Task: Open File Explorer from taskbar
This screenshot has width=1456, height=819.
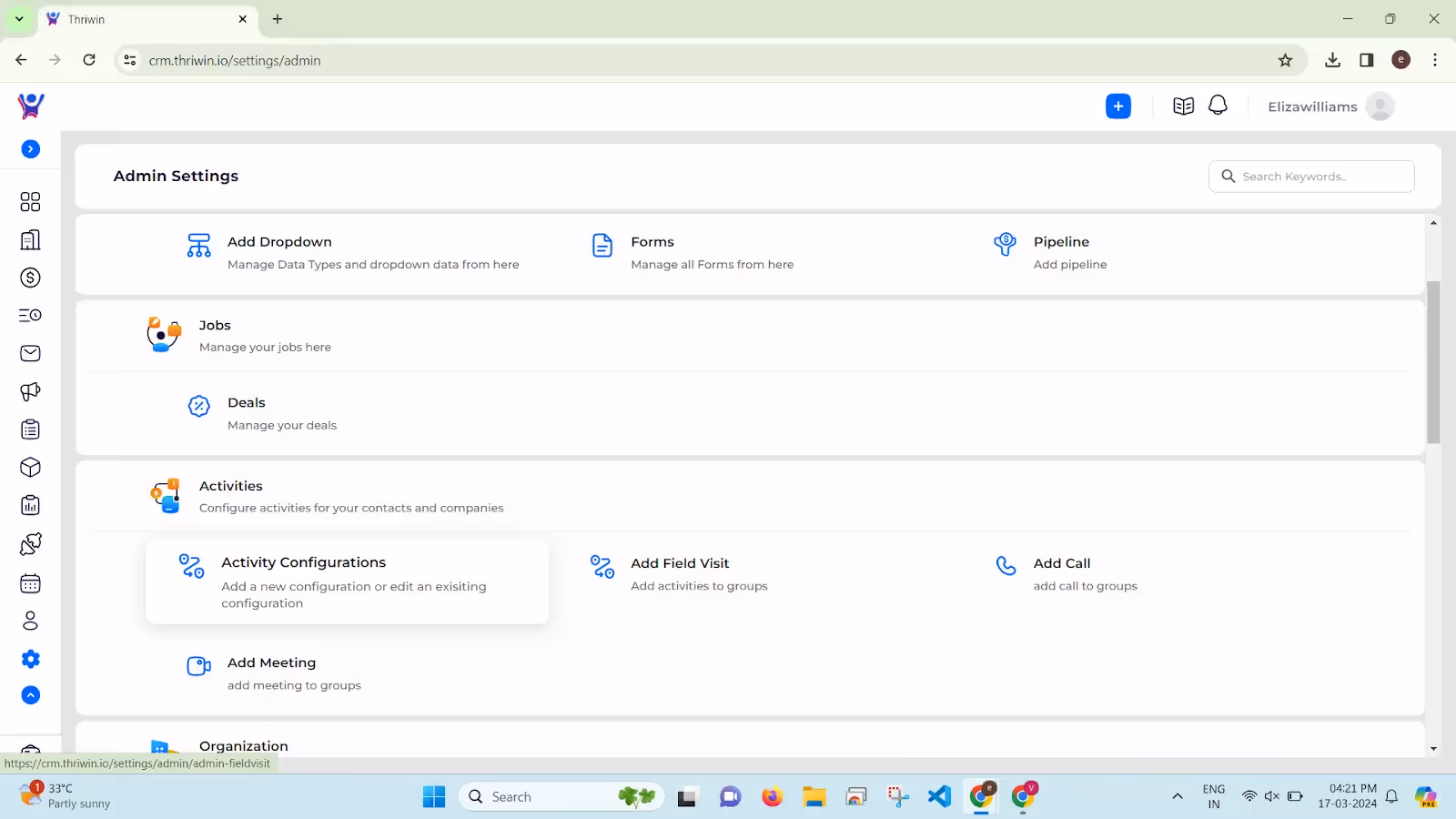Action: (x=814, y=797)
